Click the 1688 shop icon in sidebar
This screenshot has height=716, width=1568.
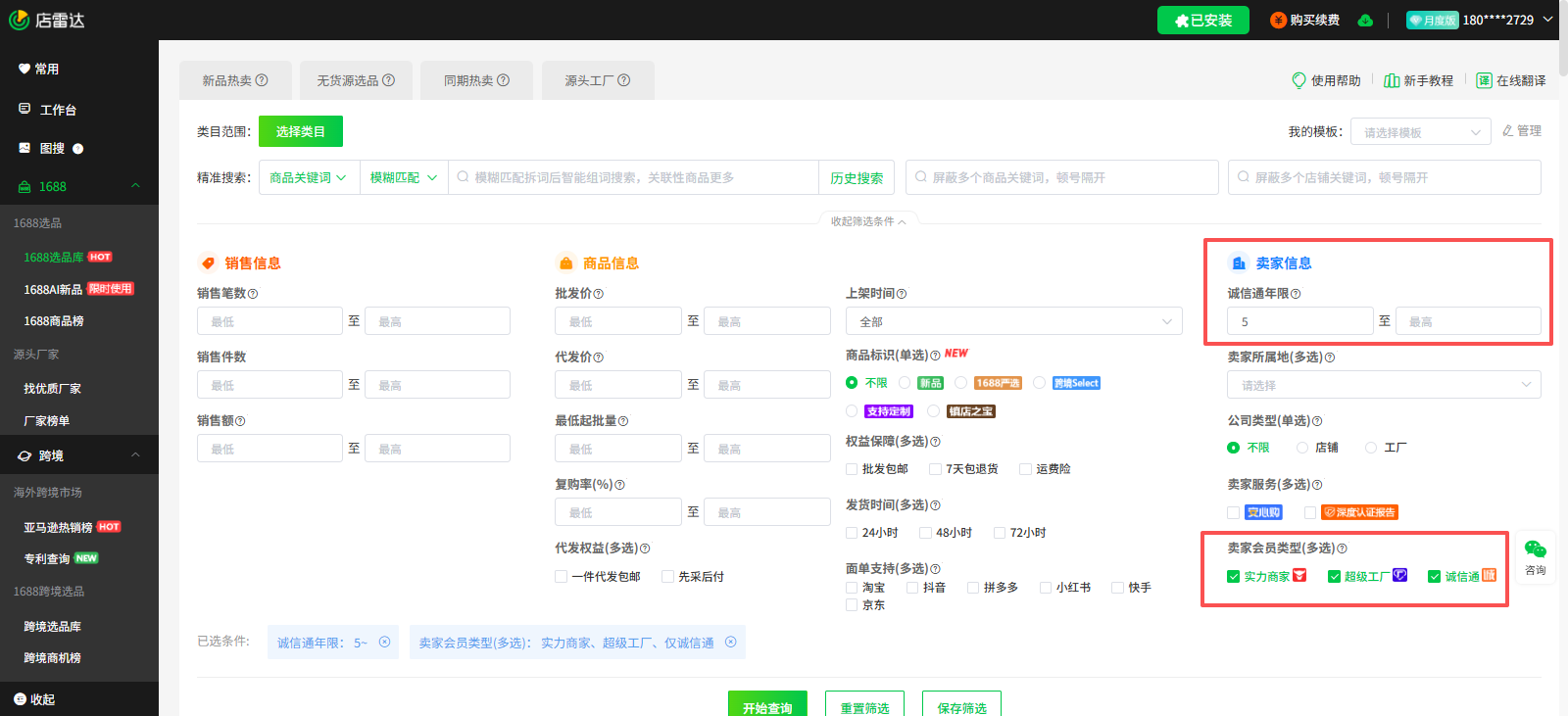coord(24,186)
